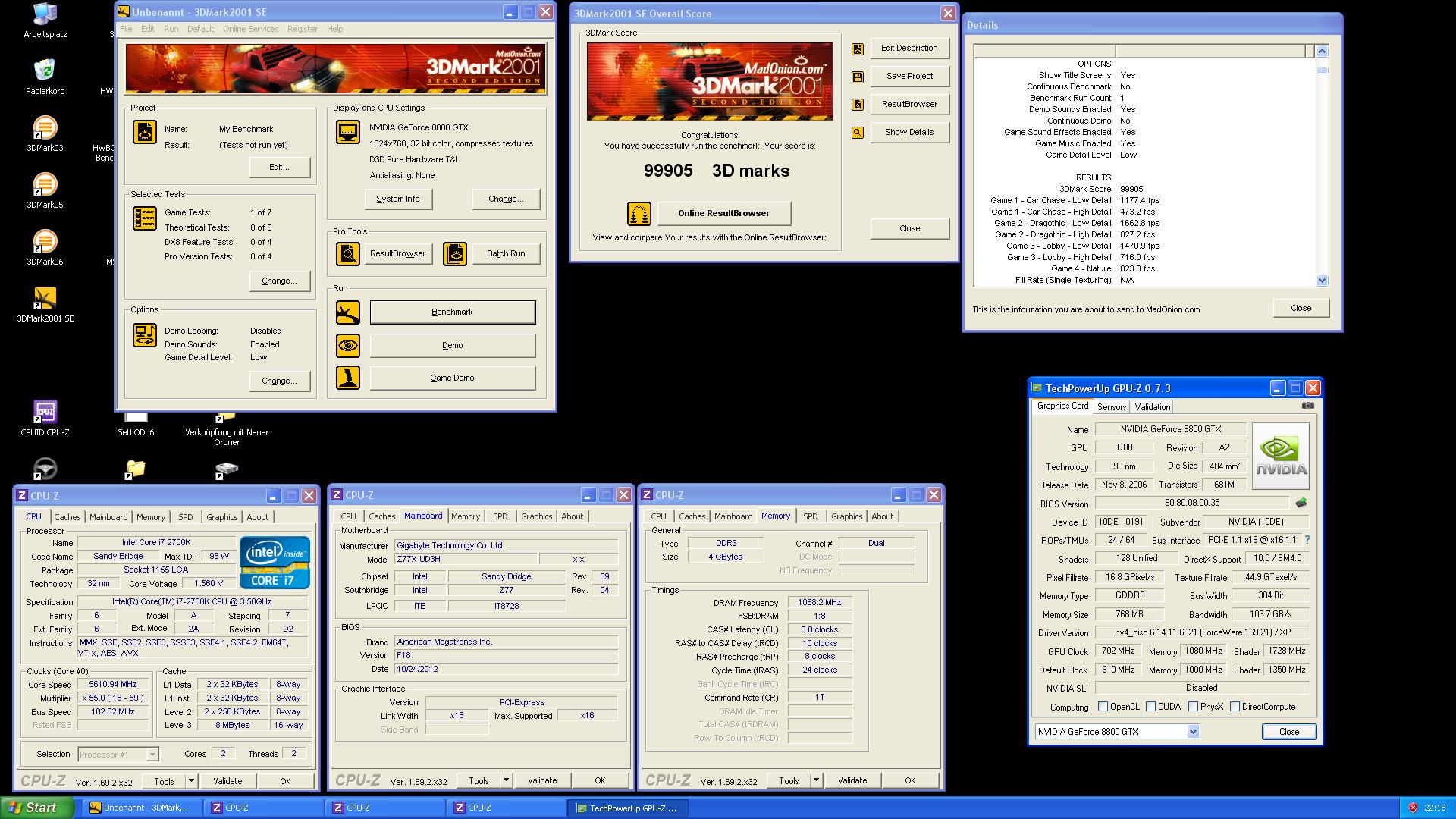Click the Save Project floppy icon

[x=858, y=77]
